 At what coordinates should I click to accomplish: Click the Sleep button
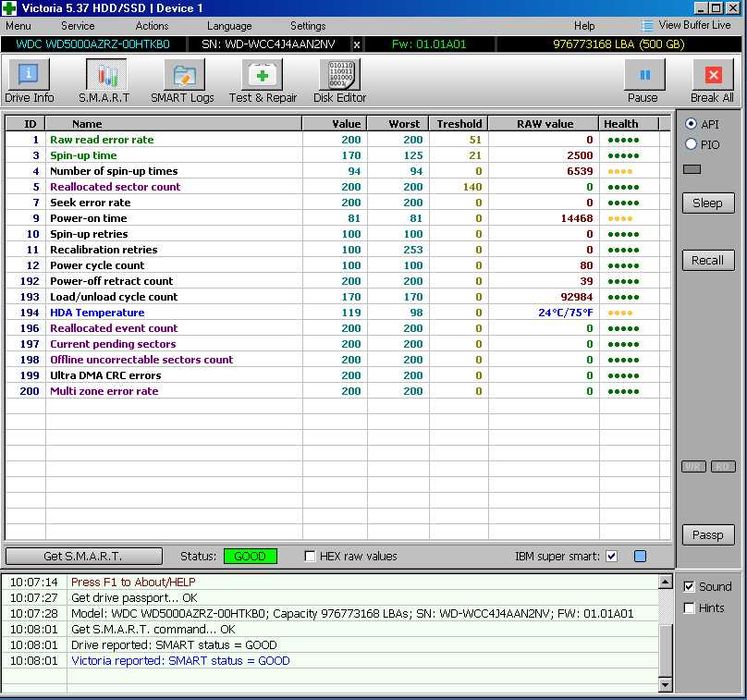[x=708, y=203]
